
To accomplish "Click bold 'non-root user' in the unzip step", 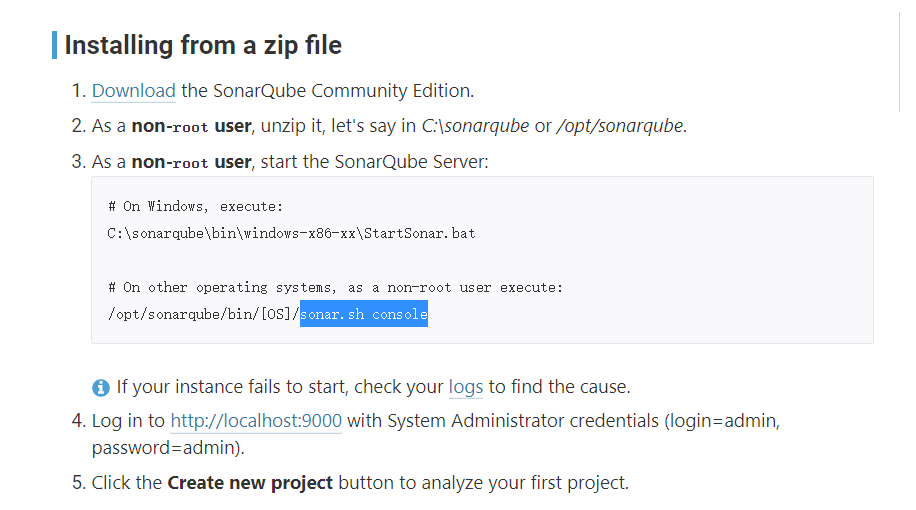I will [x=191, y=126].
